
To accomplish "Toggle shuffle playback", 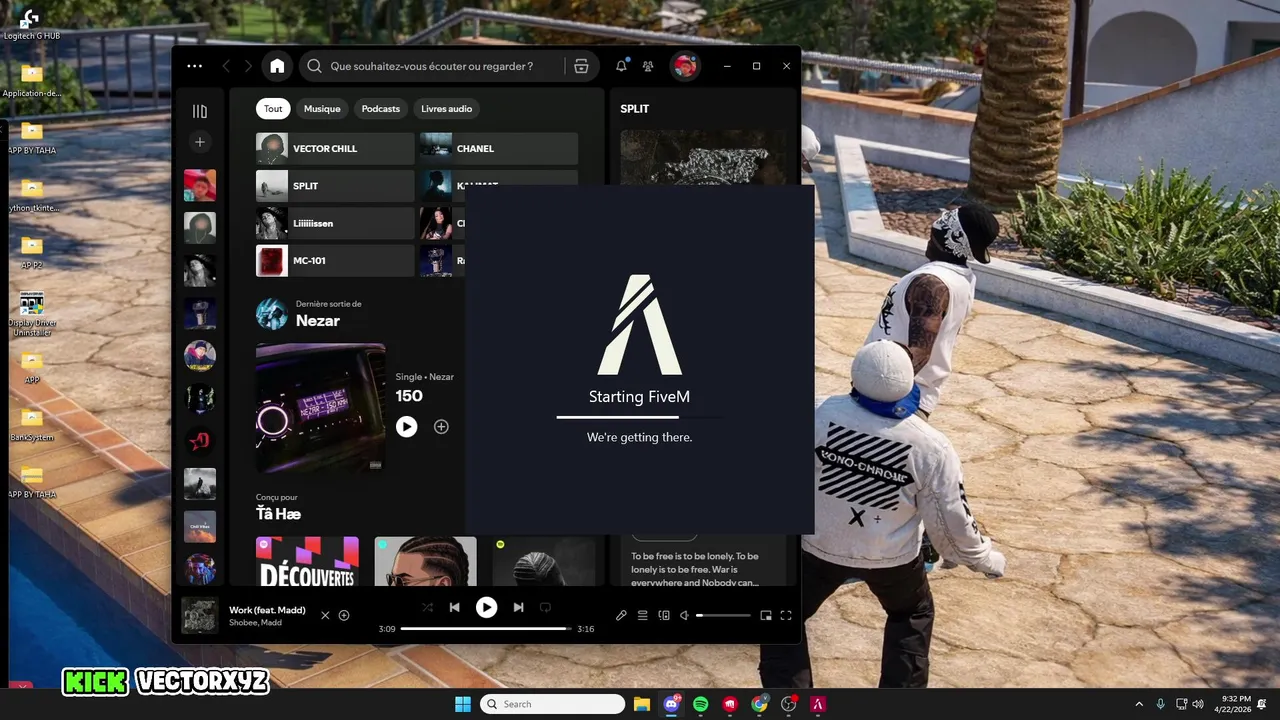I will pos(427,607).
